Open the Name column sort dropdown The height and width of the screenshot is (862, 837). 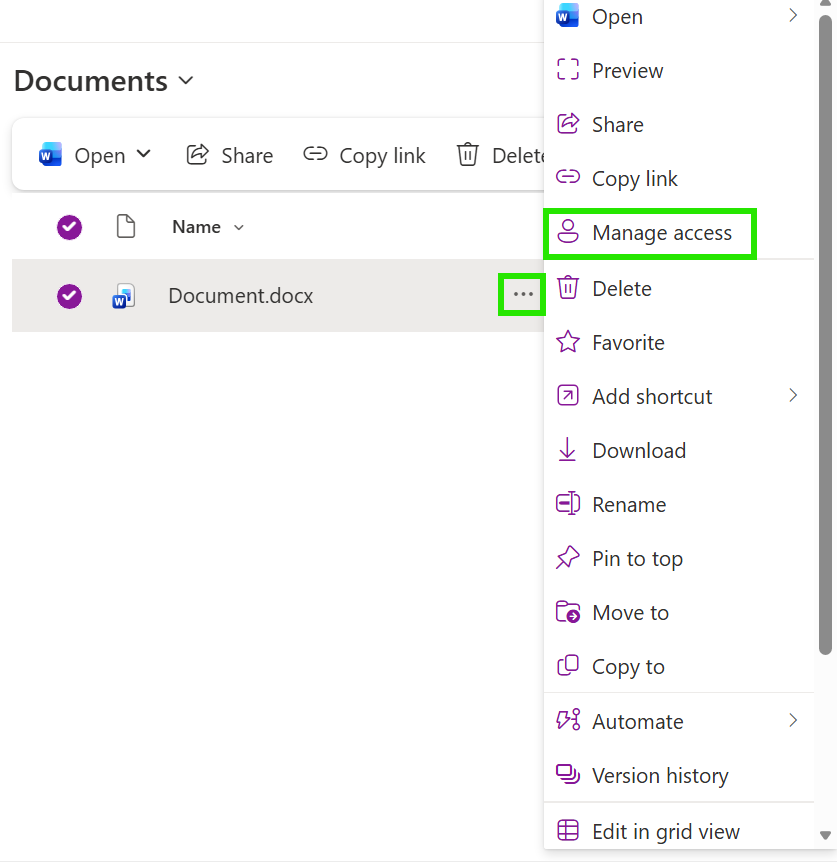(x=239, y=228)
